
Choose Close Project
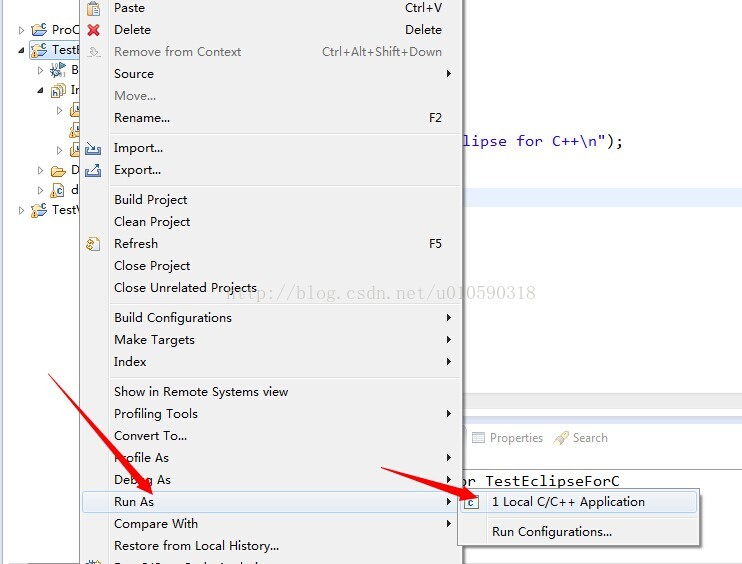(271, 266)
